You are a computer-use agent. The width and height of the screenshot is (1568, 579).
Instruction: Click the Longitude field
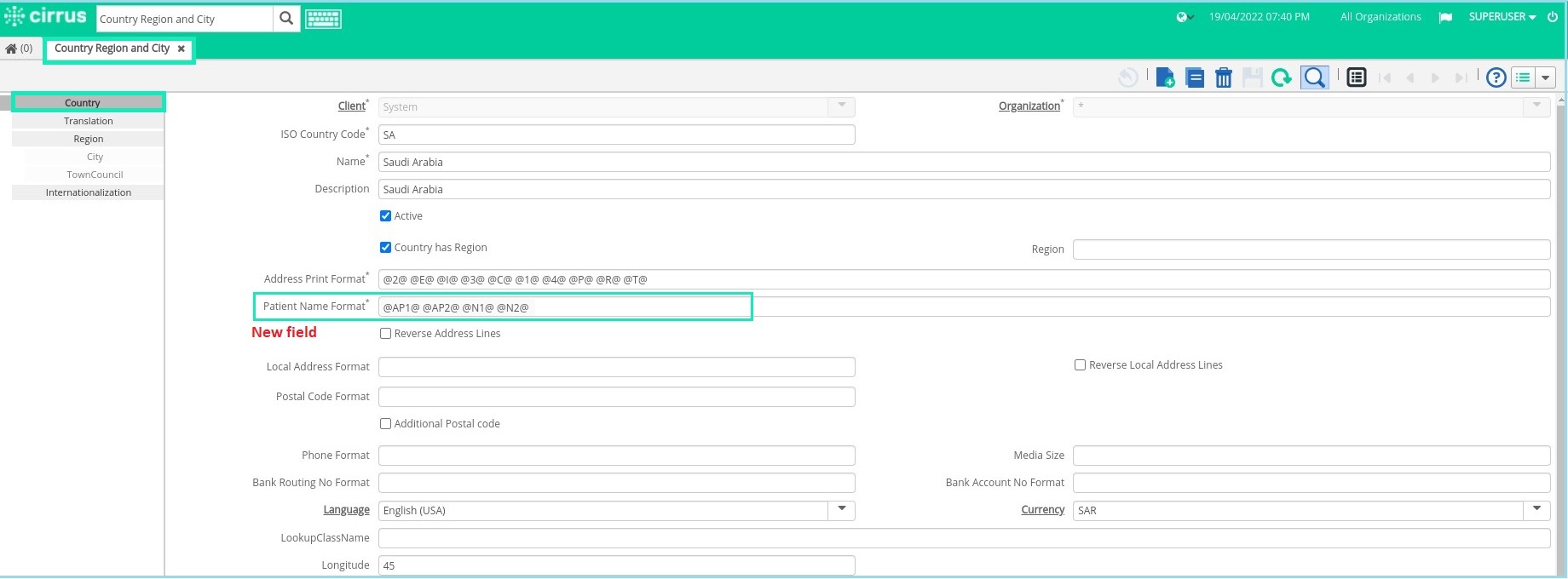pos(617,565)
